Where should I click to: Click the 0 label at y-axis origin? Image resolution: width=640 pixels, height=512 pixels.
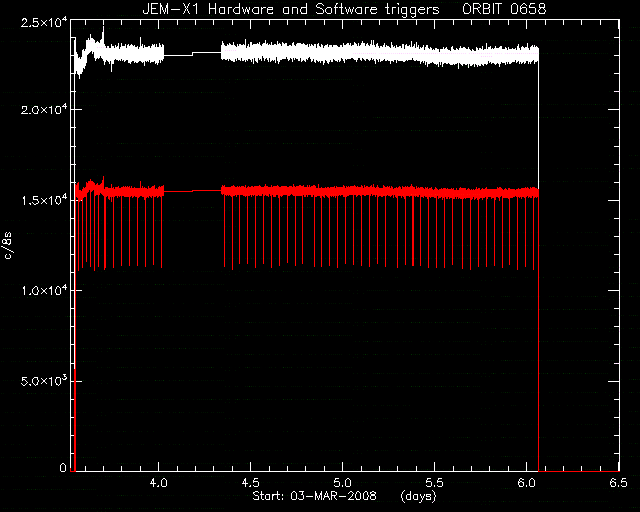pos(63,467)
